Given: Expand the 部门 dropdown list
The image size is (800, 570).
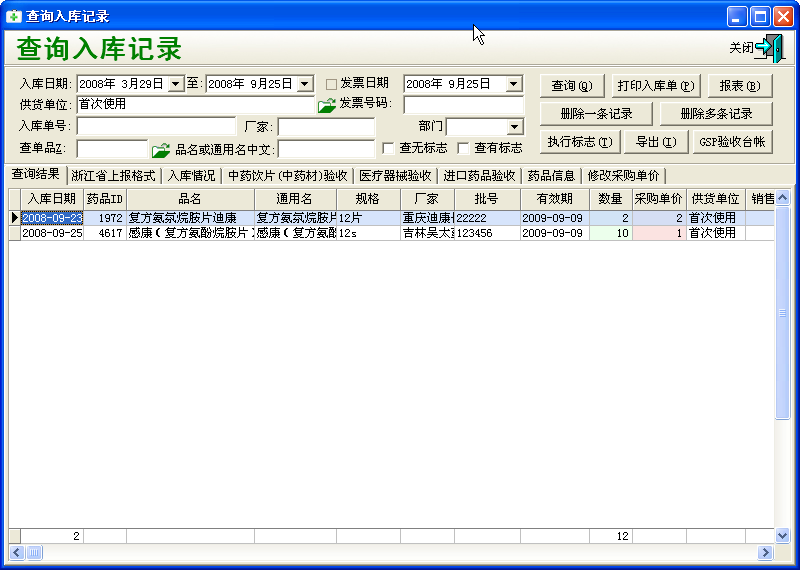Looking at the screenshot, I should pyautogui.click(x=514, y=127).
